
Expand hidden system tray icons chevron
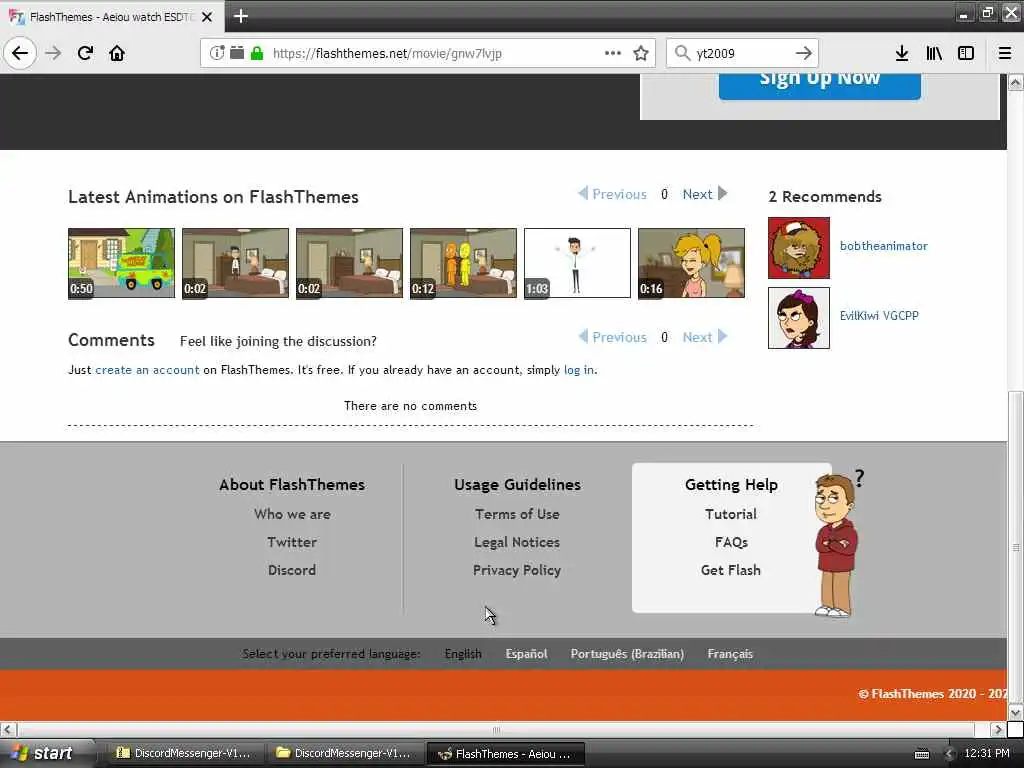(949, 754)
